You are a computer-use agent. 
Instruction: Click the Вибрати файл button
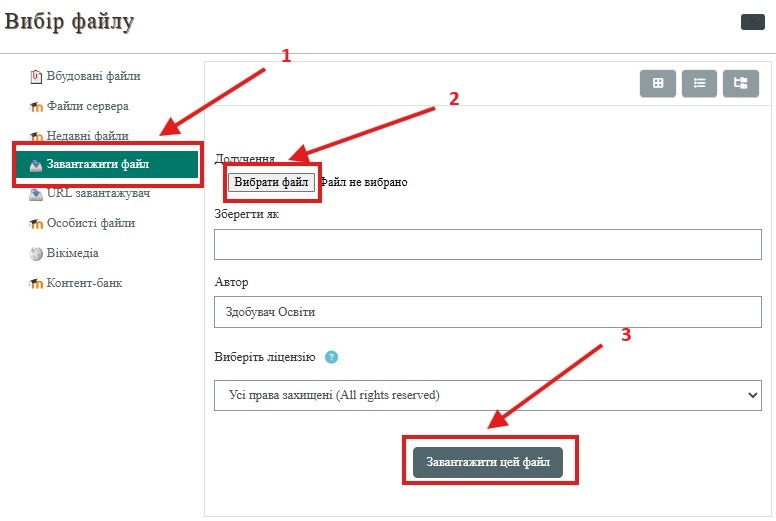tap(271, 182)
